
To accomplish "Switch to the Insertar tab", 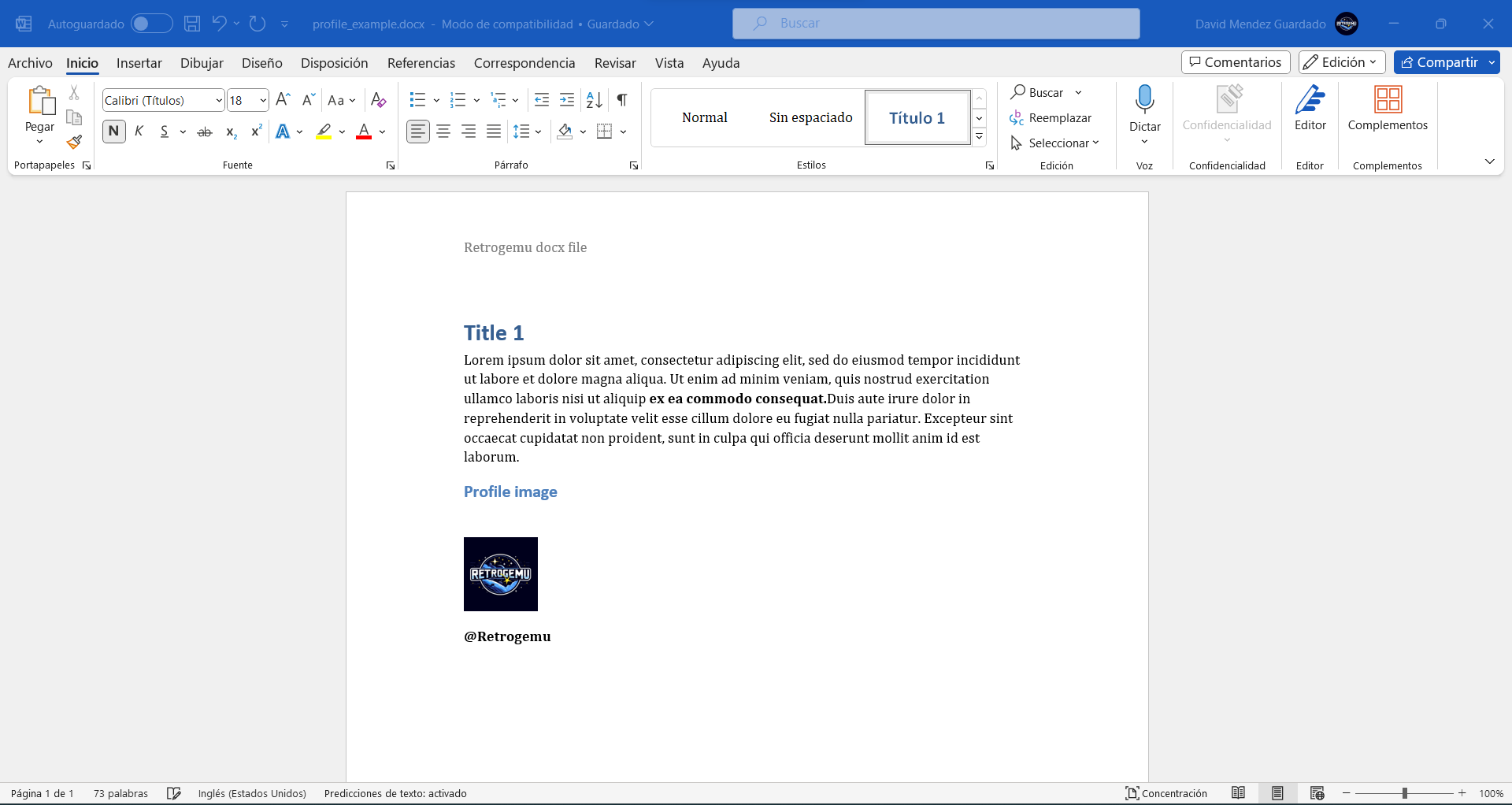I will [x=139, y=63].
